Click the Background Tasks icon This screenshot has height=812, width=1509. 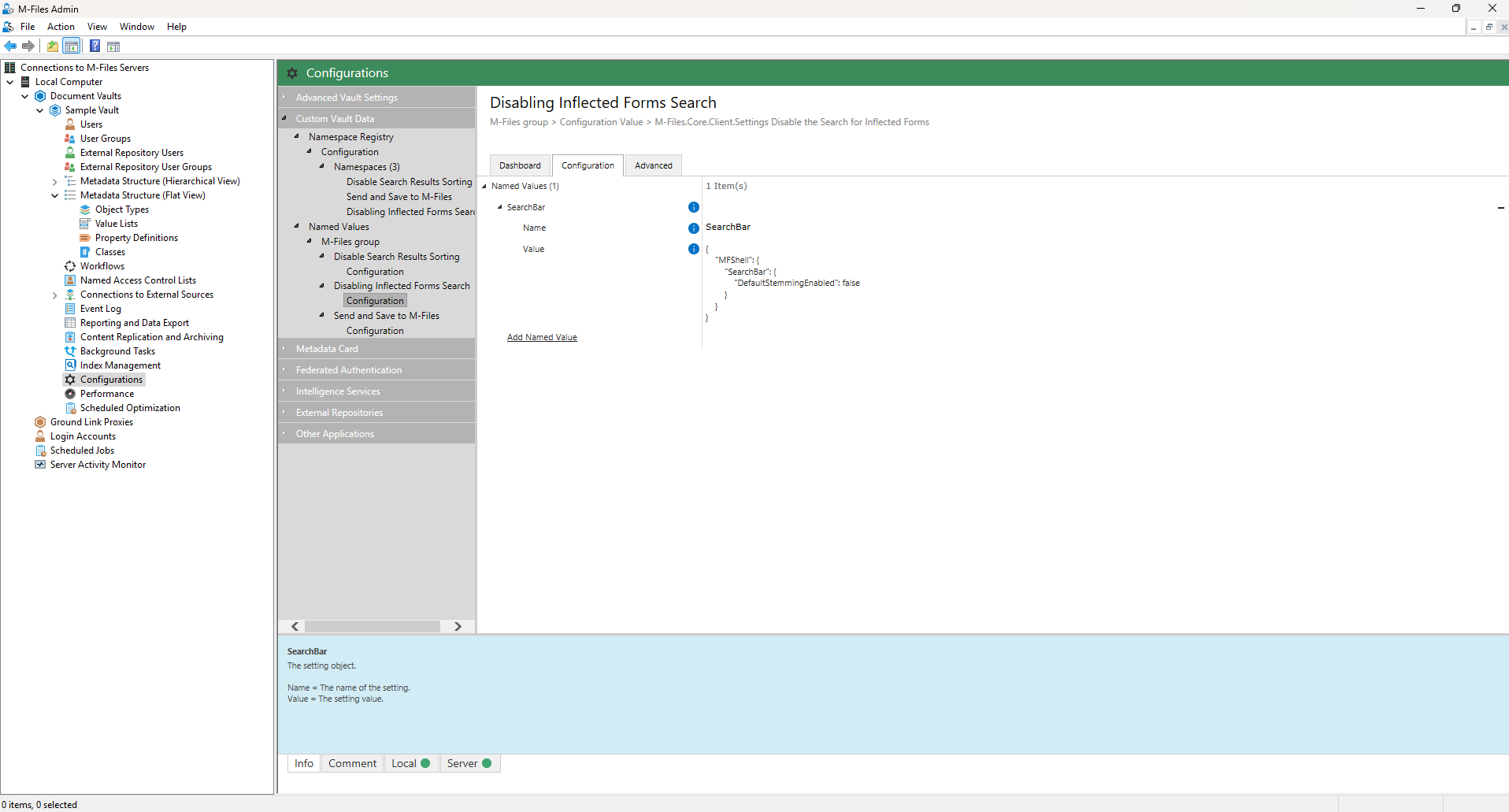coord(70,351)
